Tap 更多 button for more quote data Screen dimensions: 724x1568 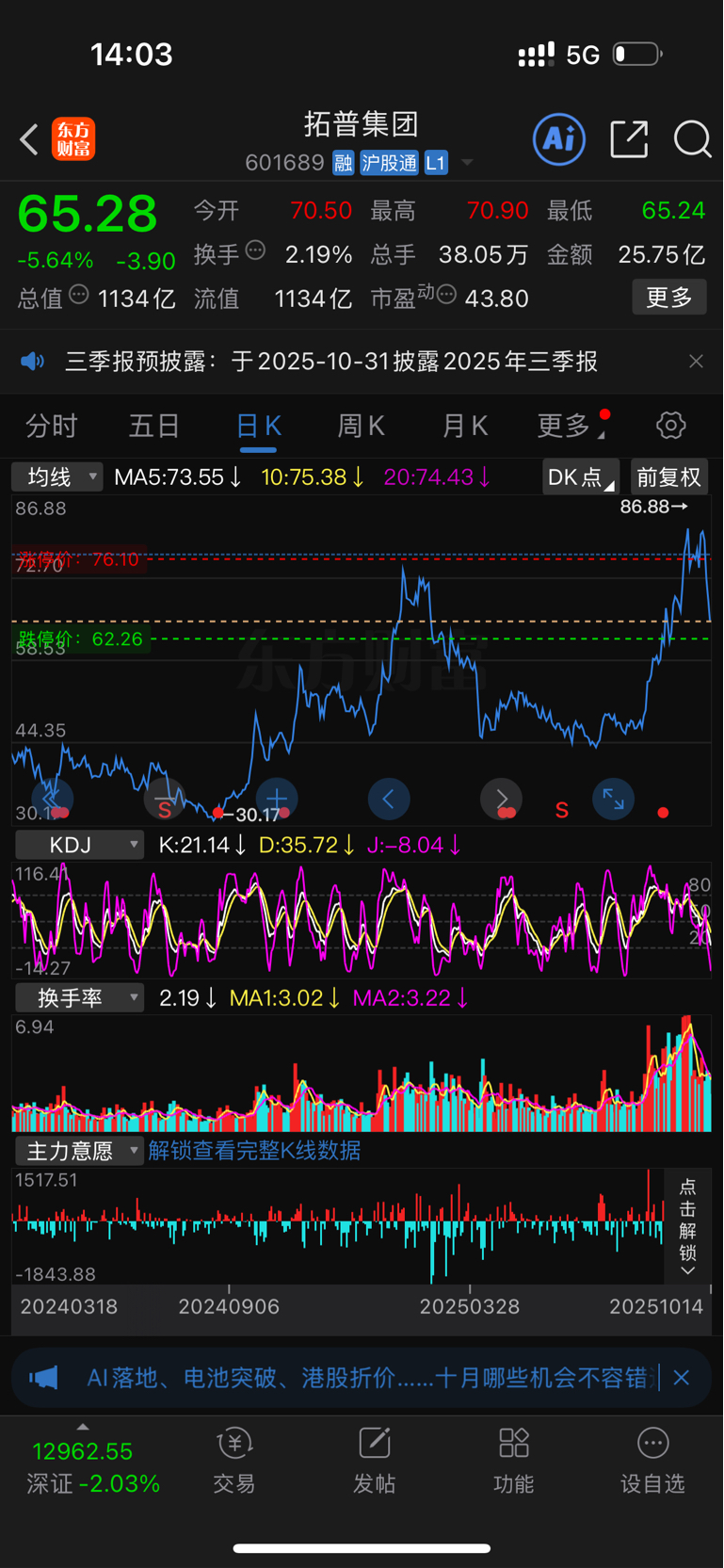[669, 298]
